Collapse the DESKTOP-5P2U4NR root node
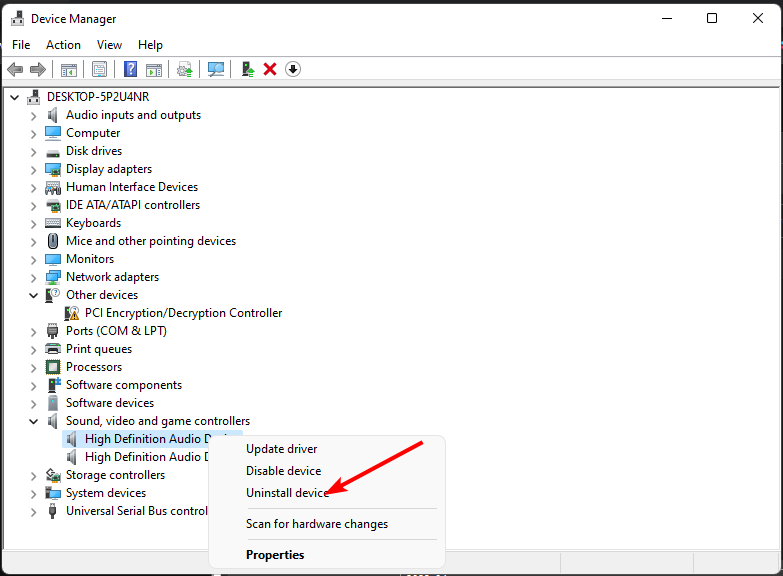 [14, 97]
